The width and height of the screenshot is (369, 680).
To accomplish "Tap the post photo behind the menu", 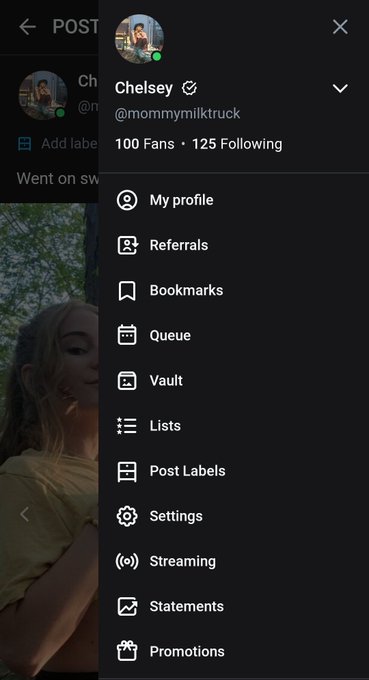I will 49,441.
